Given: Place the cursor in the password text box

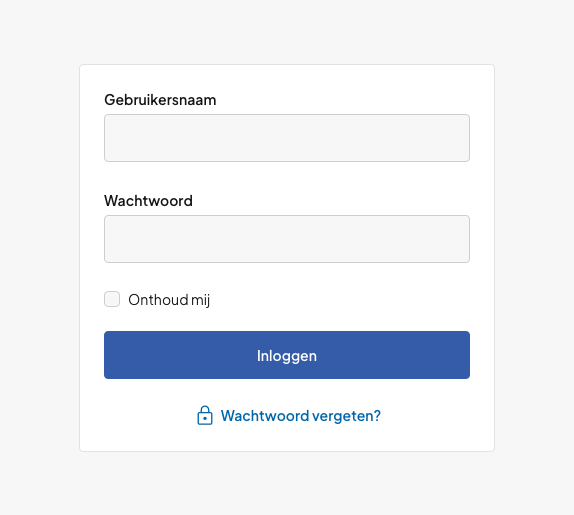Looking at the screenshot, I should pyautogui.click(x=287, y=239).
